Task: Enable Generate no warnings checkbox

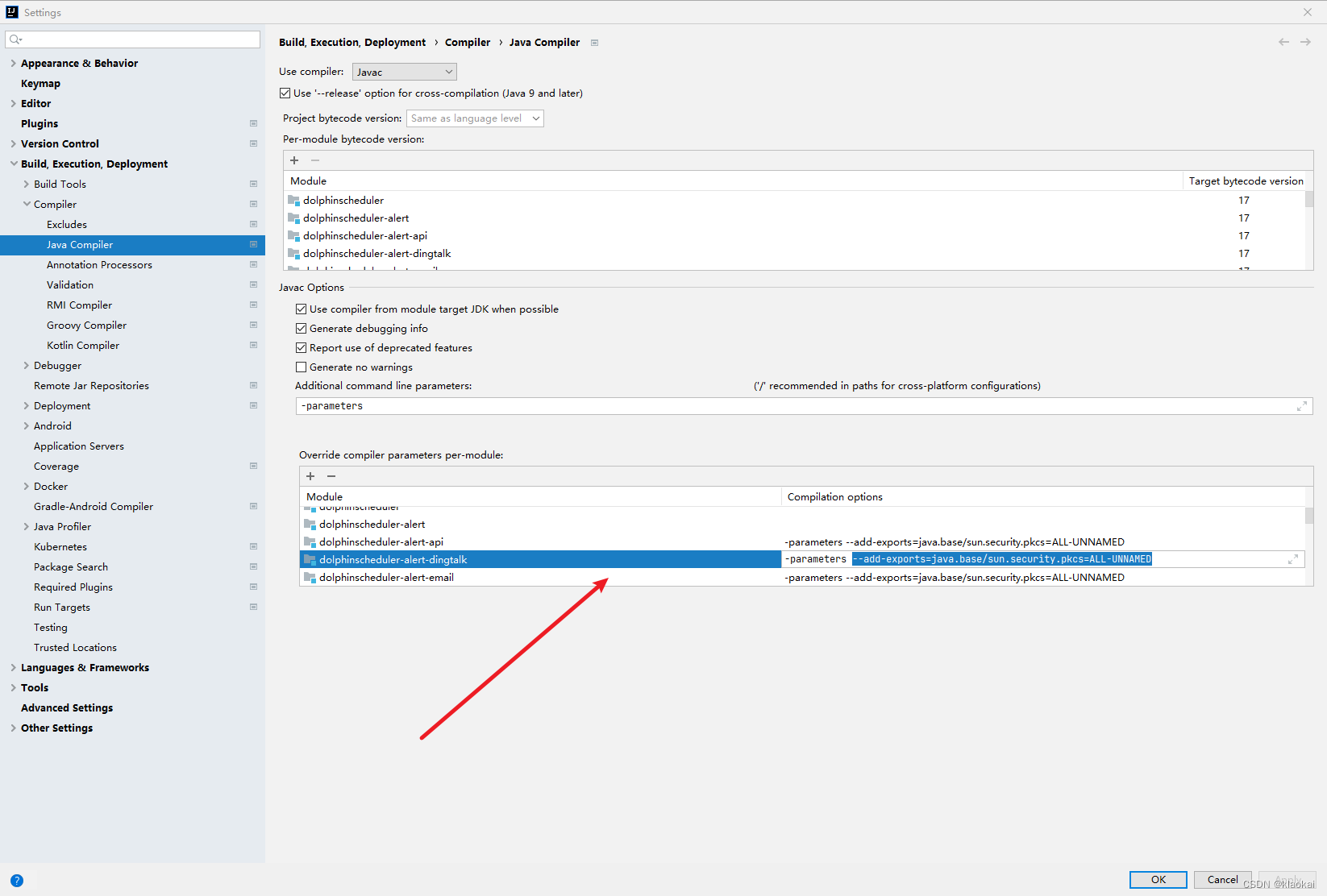Action: (x=302, y=367)
